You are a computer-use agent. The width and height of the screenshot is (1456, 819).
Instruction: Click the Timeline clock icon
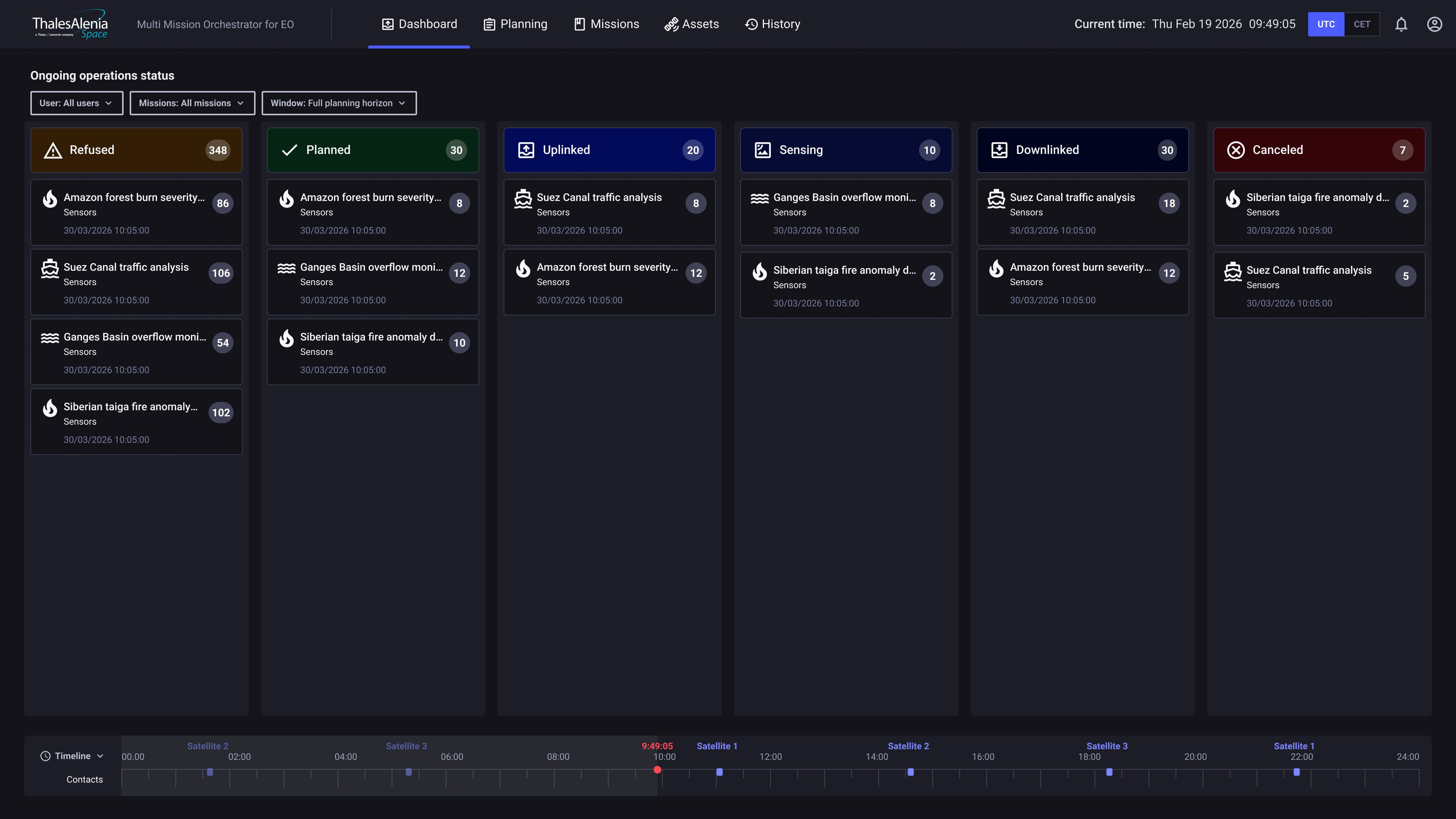(x=45, y=756)
